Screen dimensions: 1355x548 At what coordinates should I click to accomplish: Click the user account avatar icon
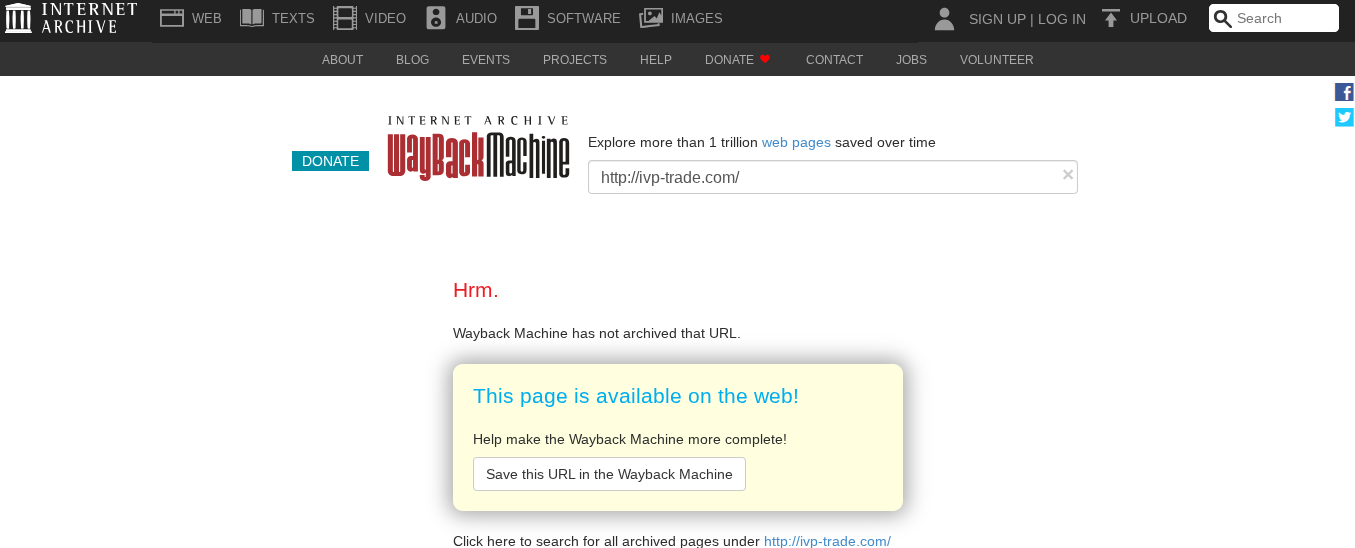[943, 19]
